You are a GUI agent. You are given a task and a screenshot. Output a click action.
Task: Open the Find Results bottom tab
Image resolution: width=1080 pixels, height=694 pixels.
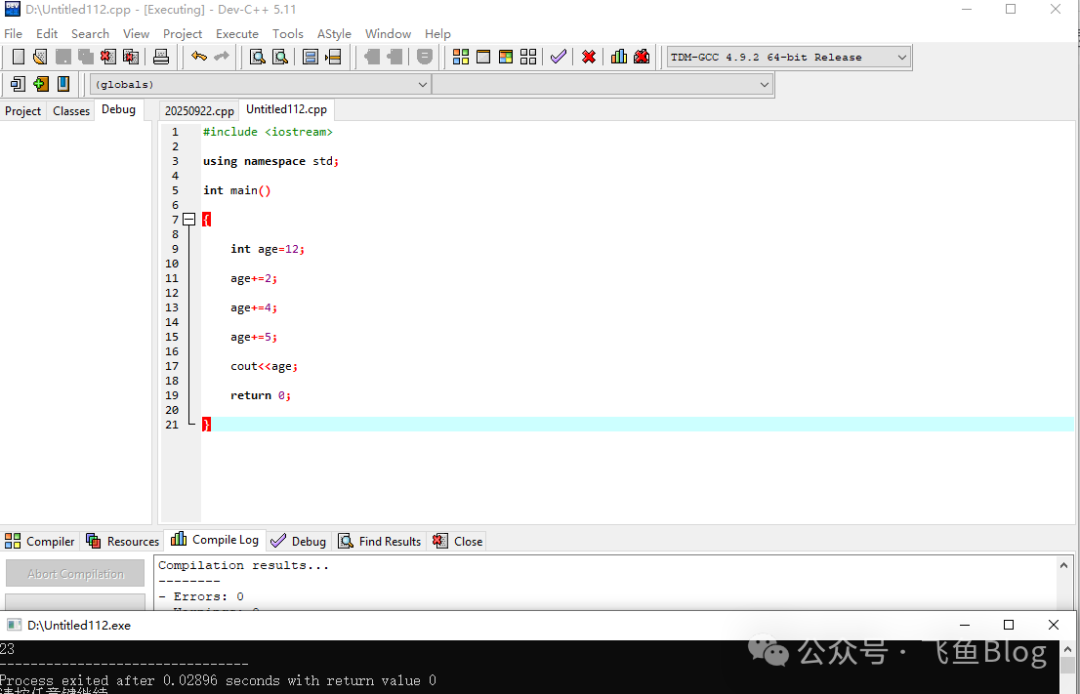[380, 541]
